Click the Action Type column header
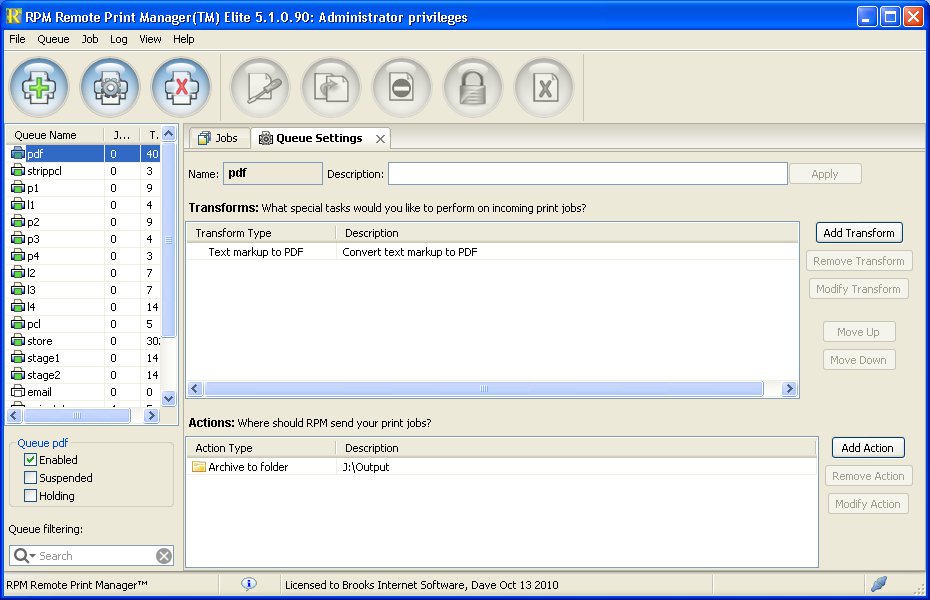930x600 pixels. click(261, 448)
